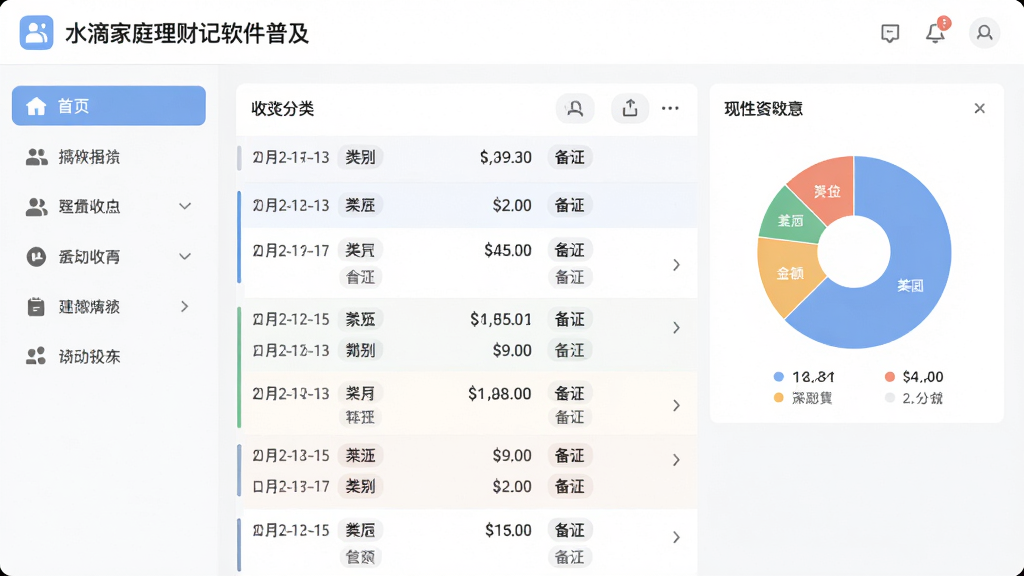Open the arrow on the $1,88.00 row
This screenshot has height=576, width=1024.
point(677,406)
